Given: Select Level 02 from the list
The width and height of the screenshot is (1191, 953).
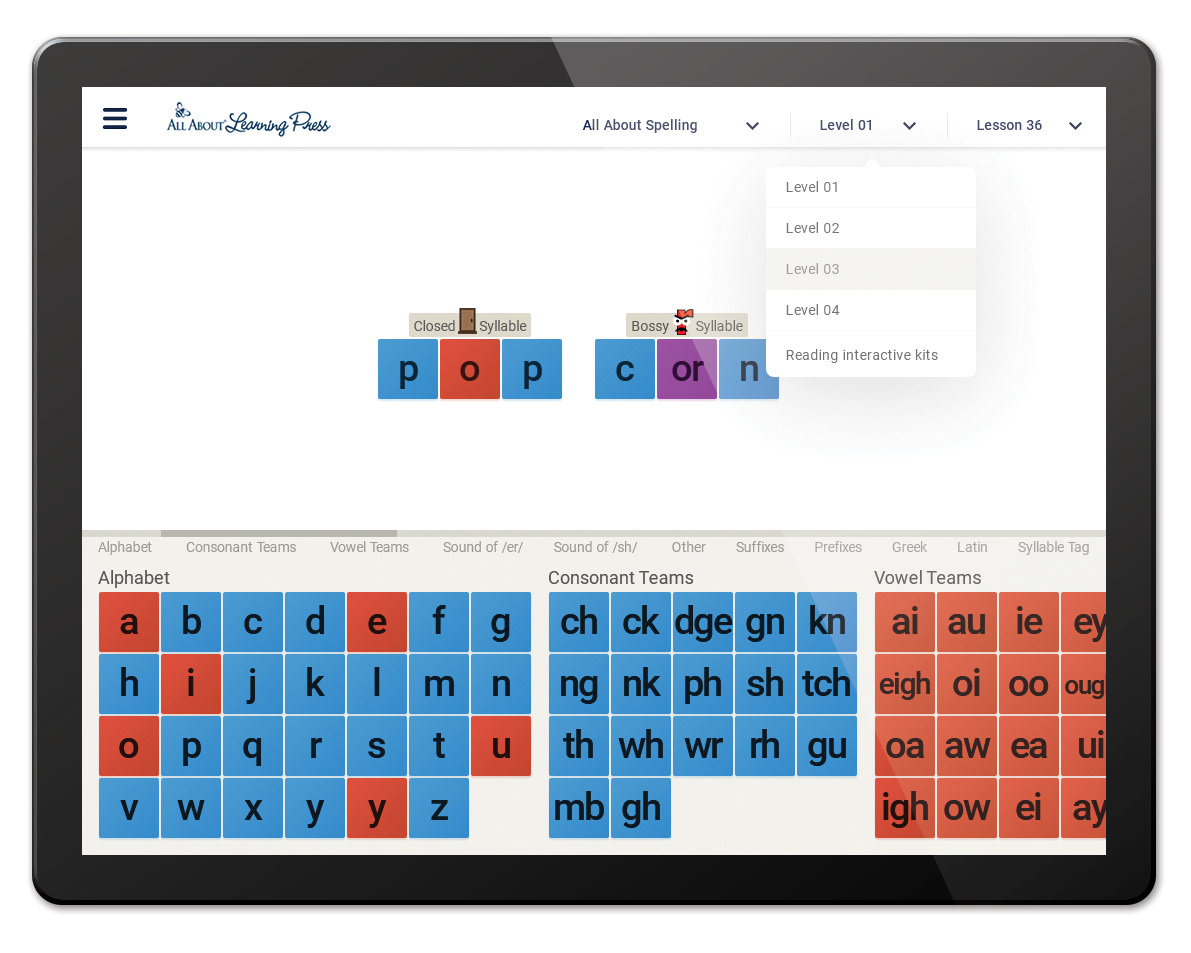Looking at the screenshot, I should coord(870,228).
